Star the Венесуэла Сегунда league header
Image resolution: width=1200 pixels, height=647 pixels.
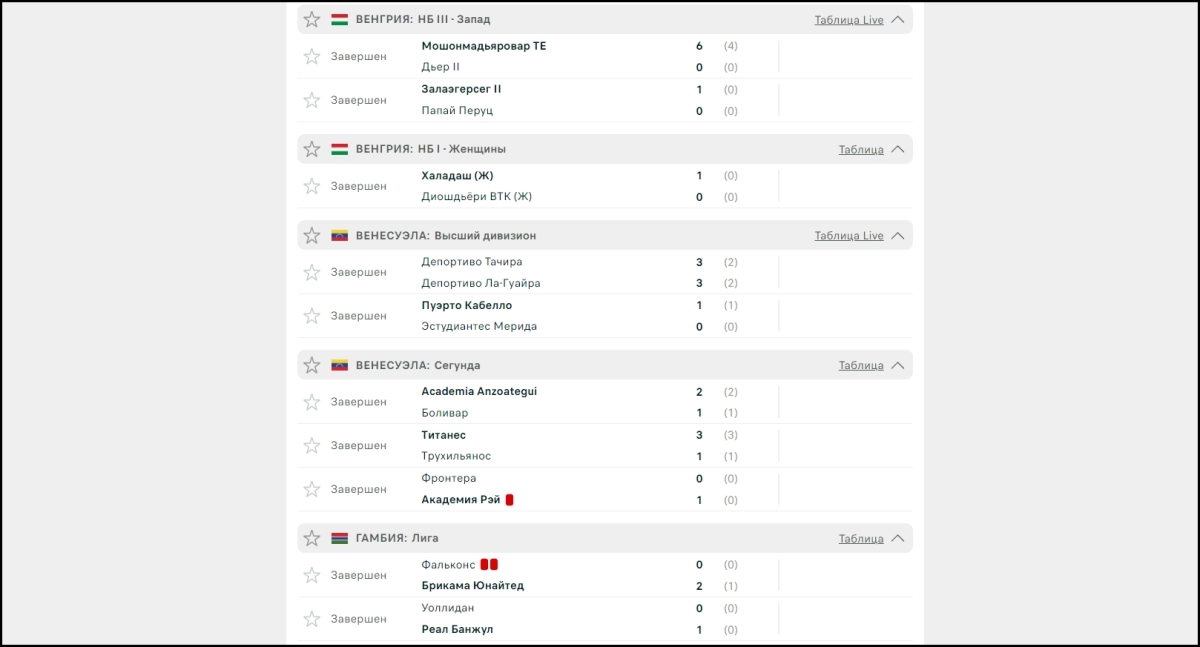[312, 365]
